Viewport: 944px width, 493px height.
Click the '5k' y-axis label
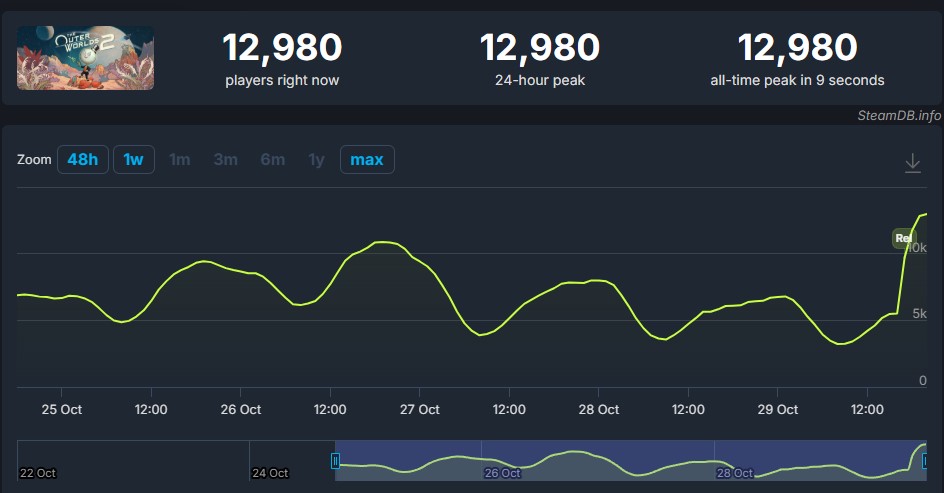919,314
